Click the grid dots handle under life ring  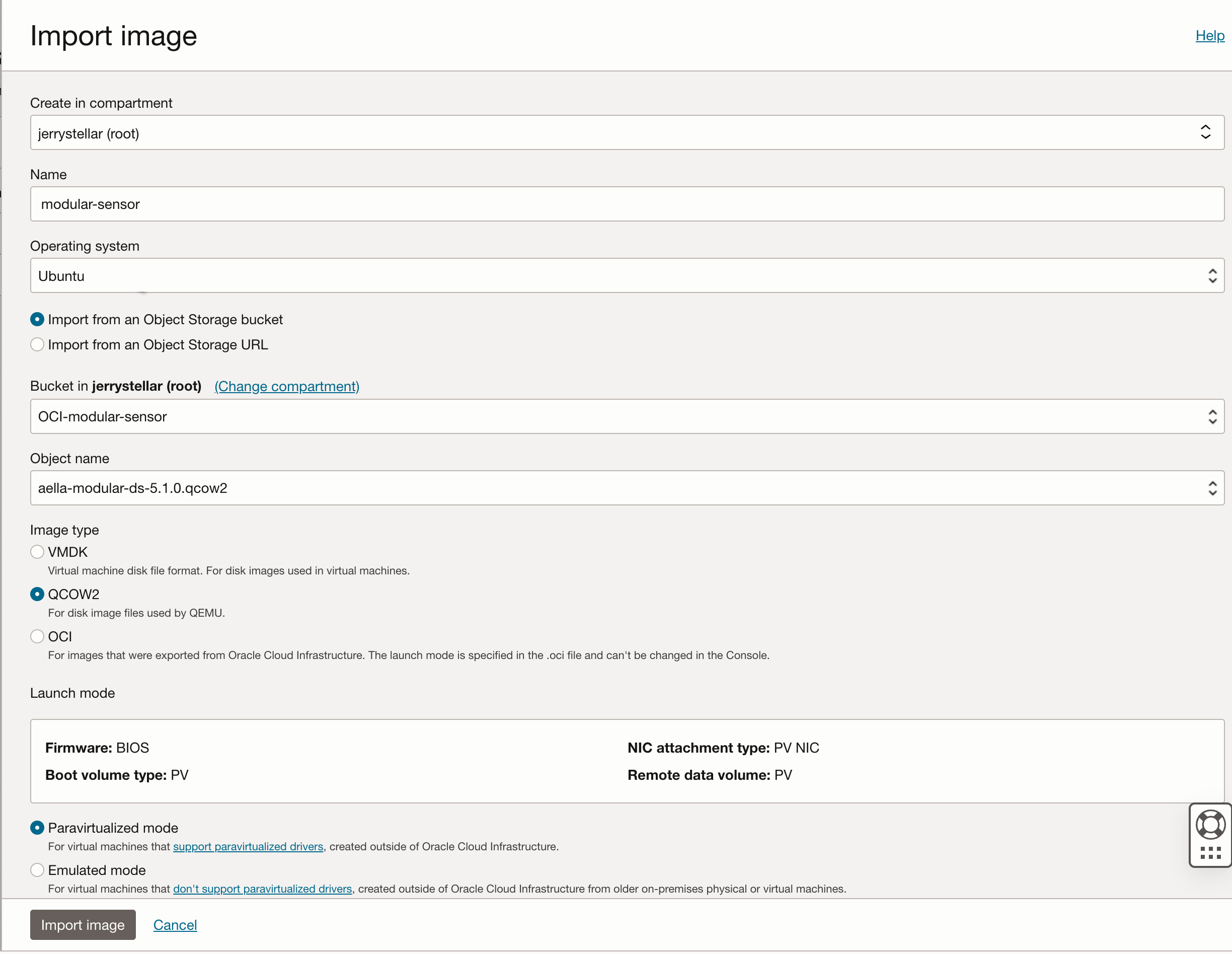(1210, 852)
